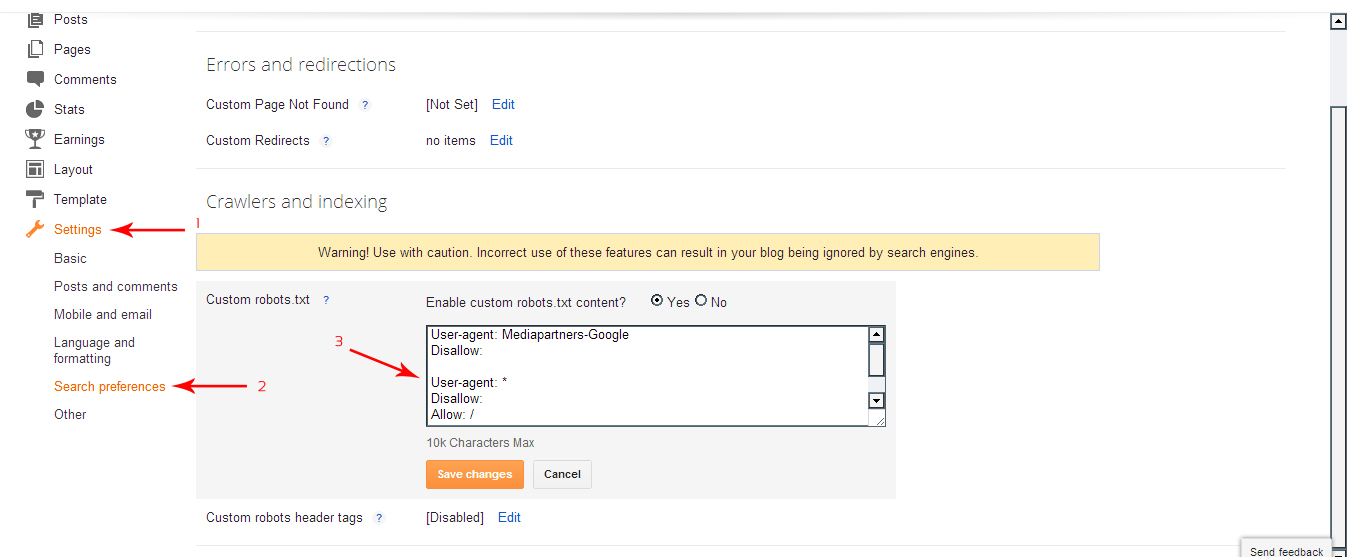Viewport: 1347px width, 557px height.
Task: Select No for custom robots.txt content
Action: coord(701,300)
